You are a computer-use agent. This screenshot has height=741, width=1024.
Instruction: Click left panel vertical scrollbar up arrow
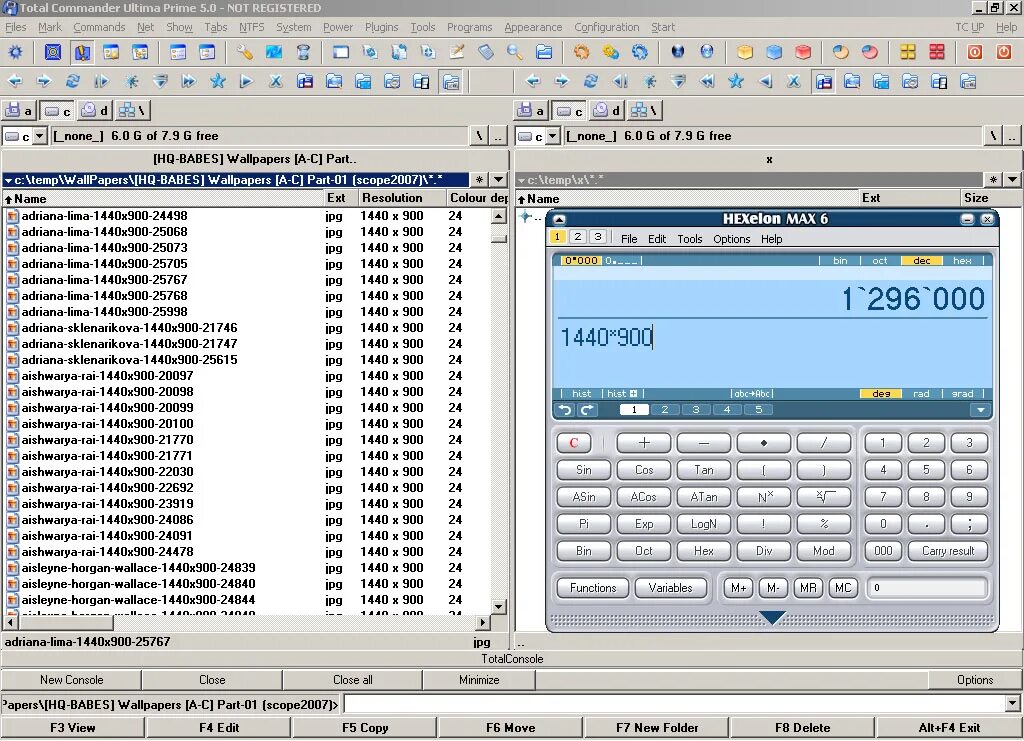[499, 216]
